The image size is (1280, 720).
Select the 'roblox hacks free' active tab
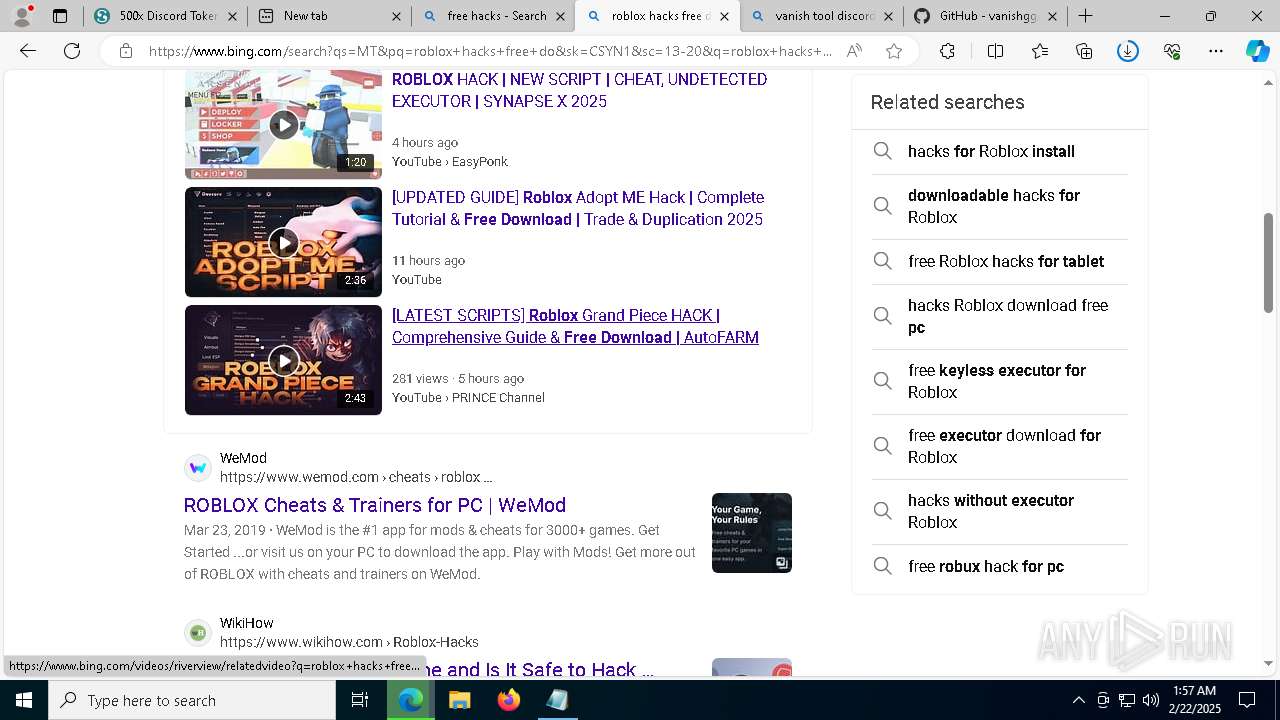pyautogui.click(x=656, y=16)
